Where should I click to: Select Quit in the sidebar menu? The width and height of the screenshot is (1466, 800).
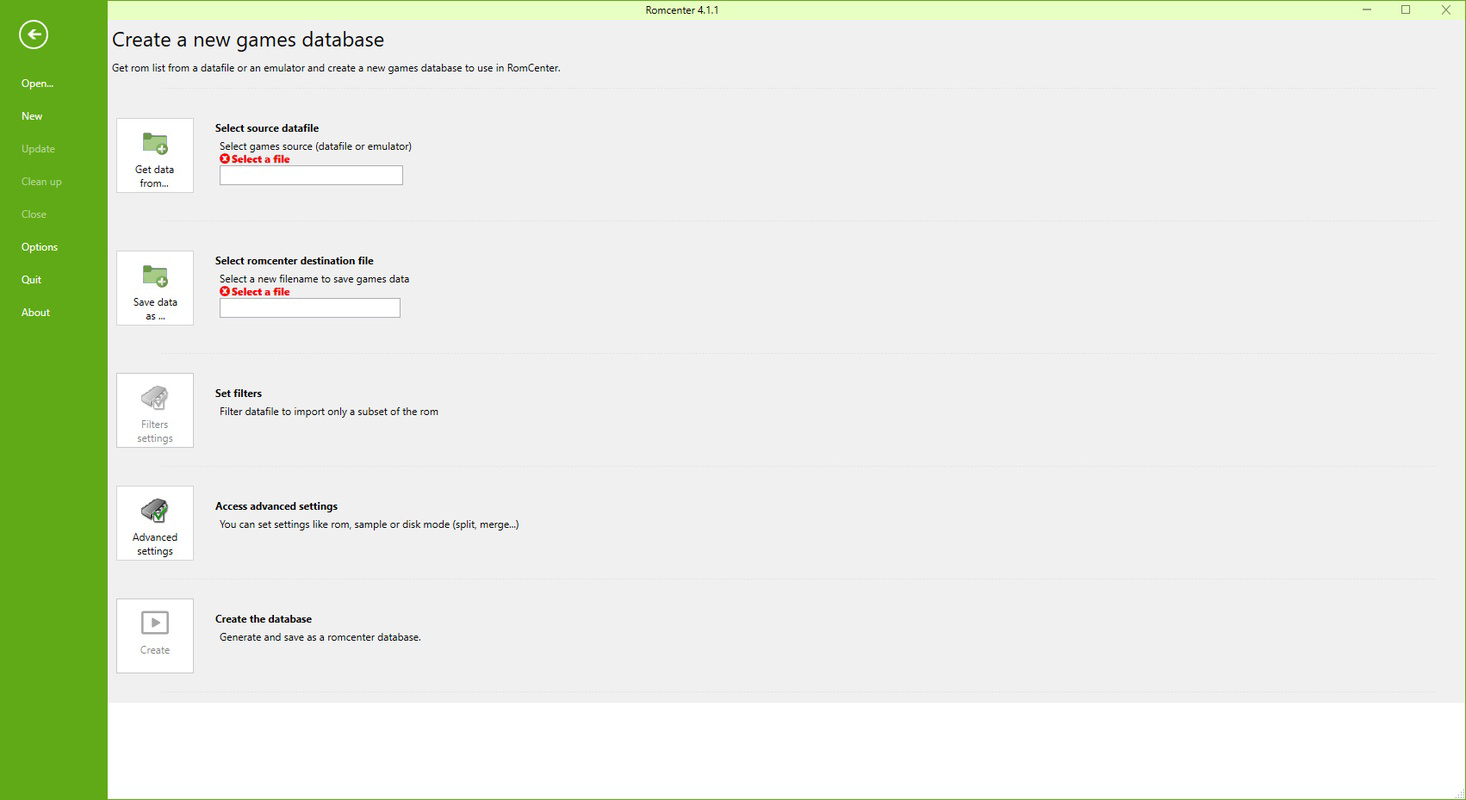(x=31, y=280)
